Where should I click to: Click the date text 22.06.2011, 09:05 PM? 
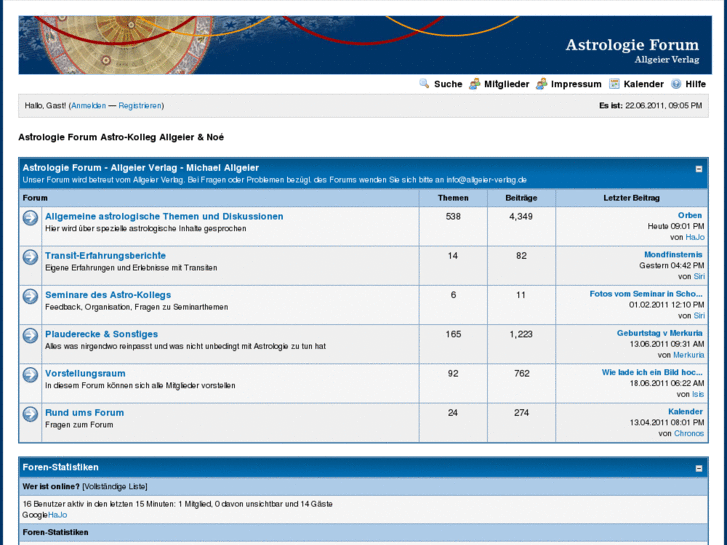(663, 106)
